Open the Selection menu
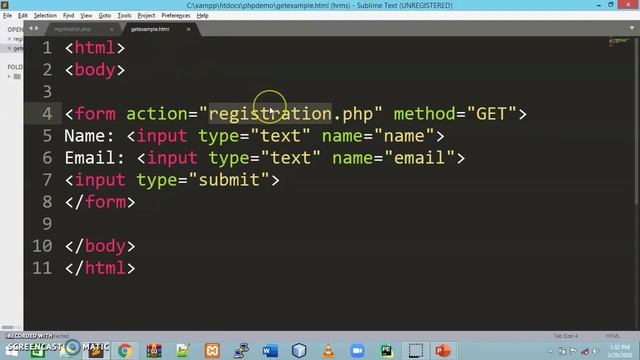The width and height of the screenshot is (640, 360). coord(45,16)
